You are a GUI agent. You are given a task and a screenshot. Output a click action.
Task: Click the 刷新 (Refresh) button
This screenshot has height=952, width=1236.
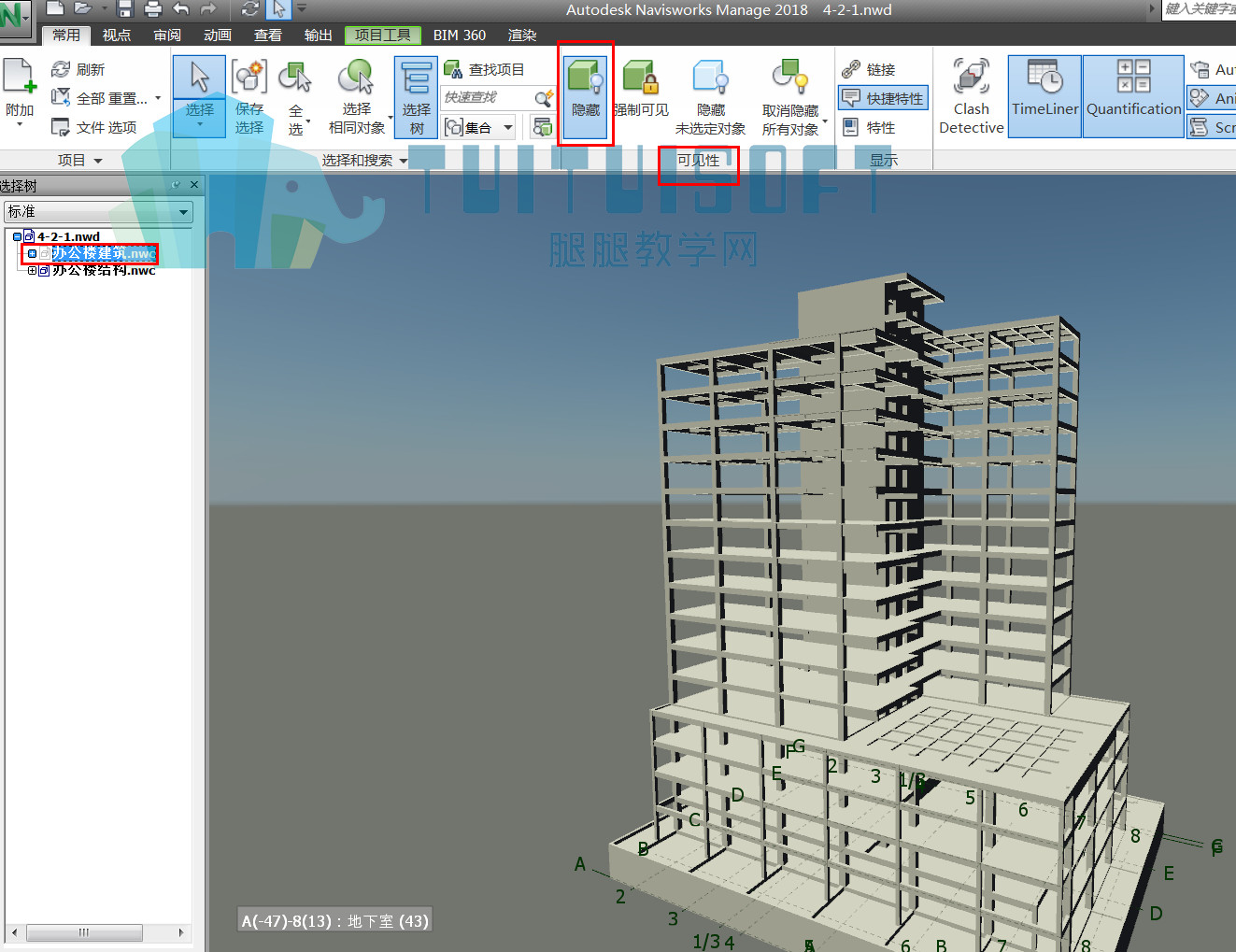(x=78, y=69)
